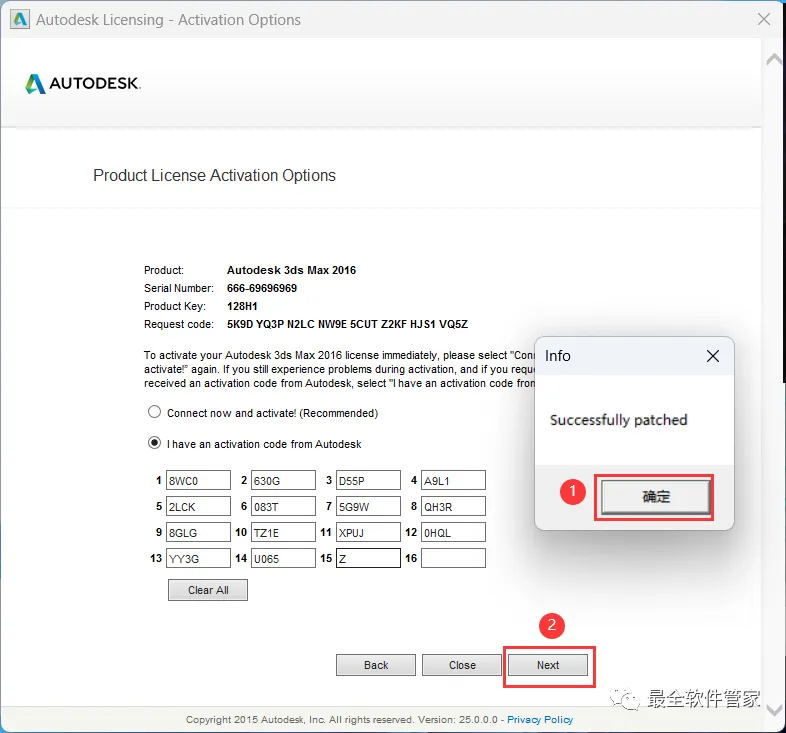
Task: Open the Privacy Policy link
Action: pyautogui.click(x=540, y=719)
